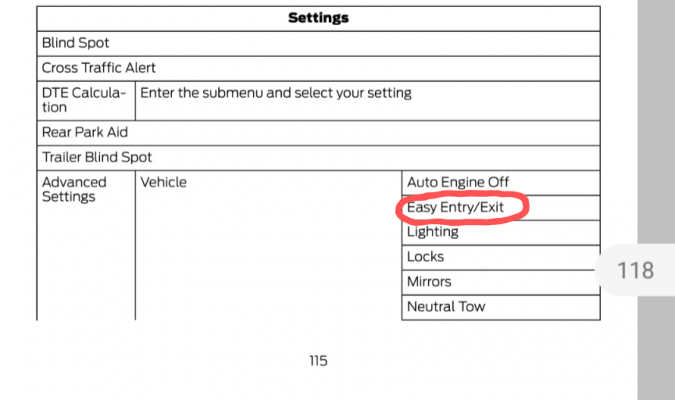
Task: Select the Lighting entry
Action: pos(501,233)
